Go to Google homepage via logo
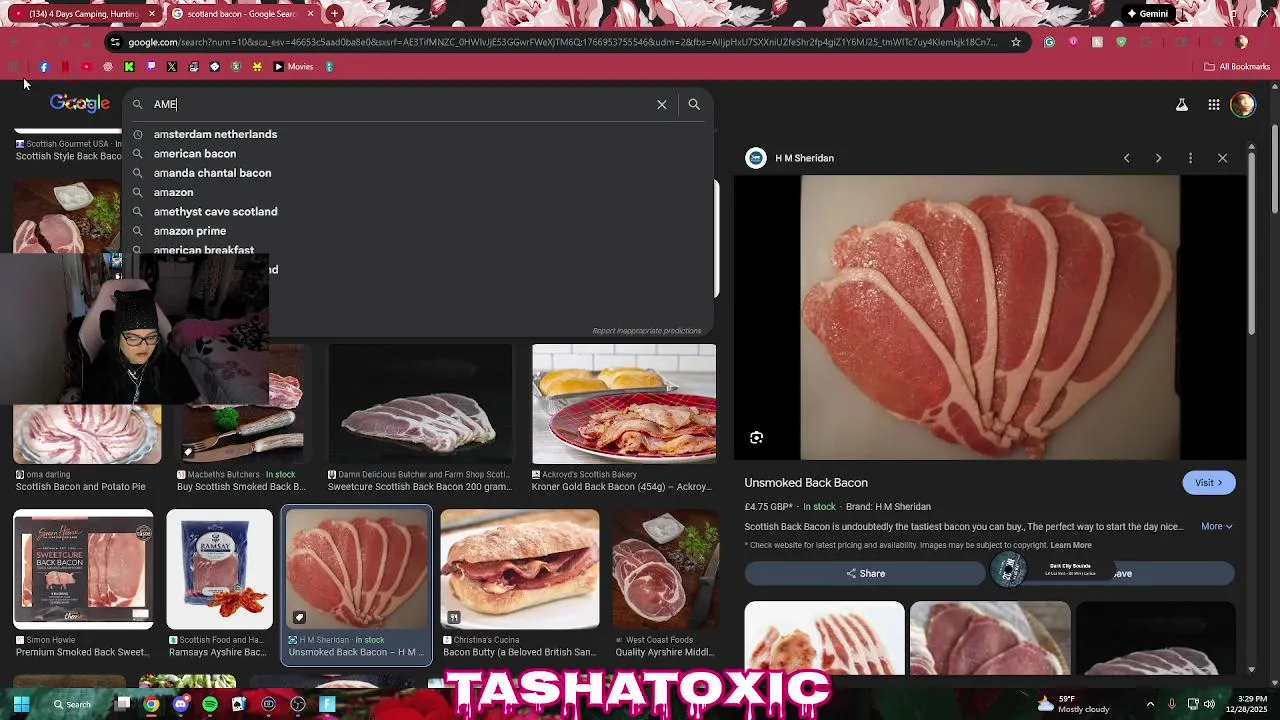The width and height of the screenshot is (1280, 720). click(x=80, y=103)
